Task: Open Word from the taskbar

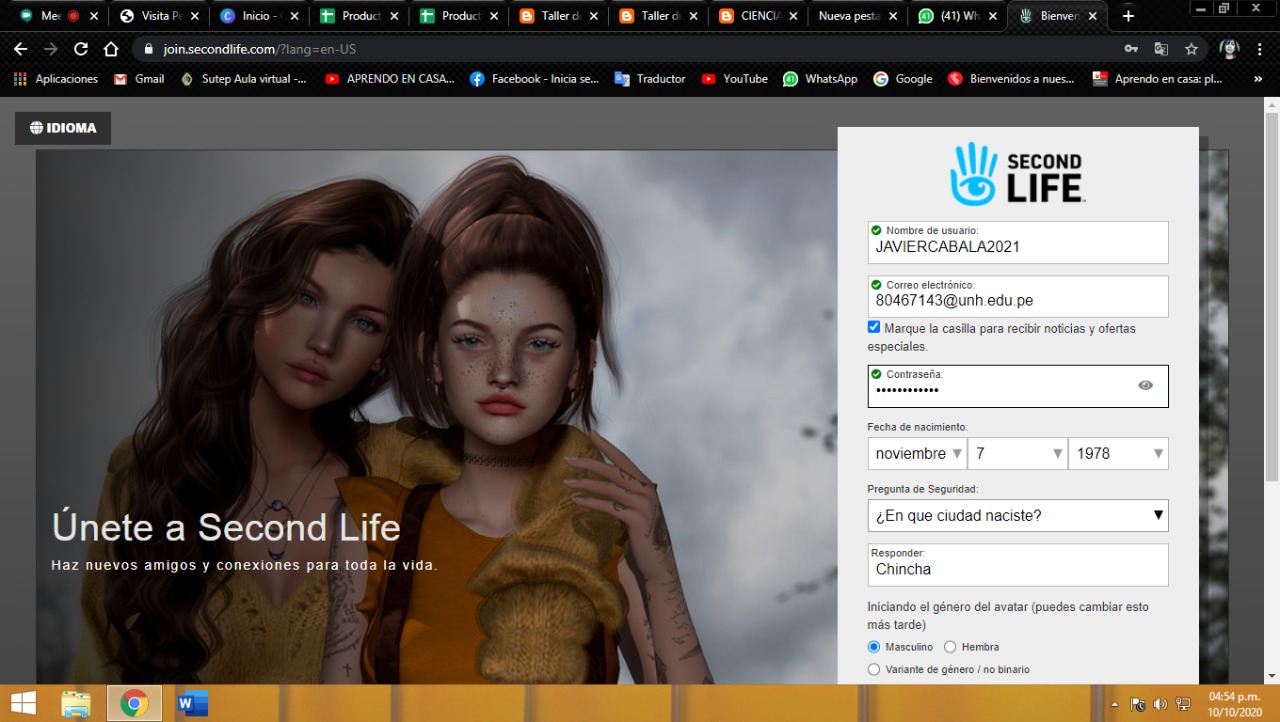Action: pos(192,703)
